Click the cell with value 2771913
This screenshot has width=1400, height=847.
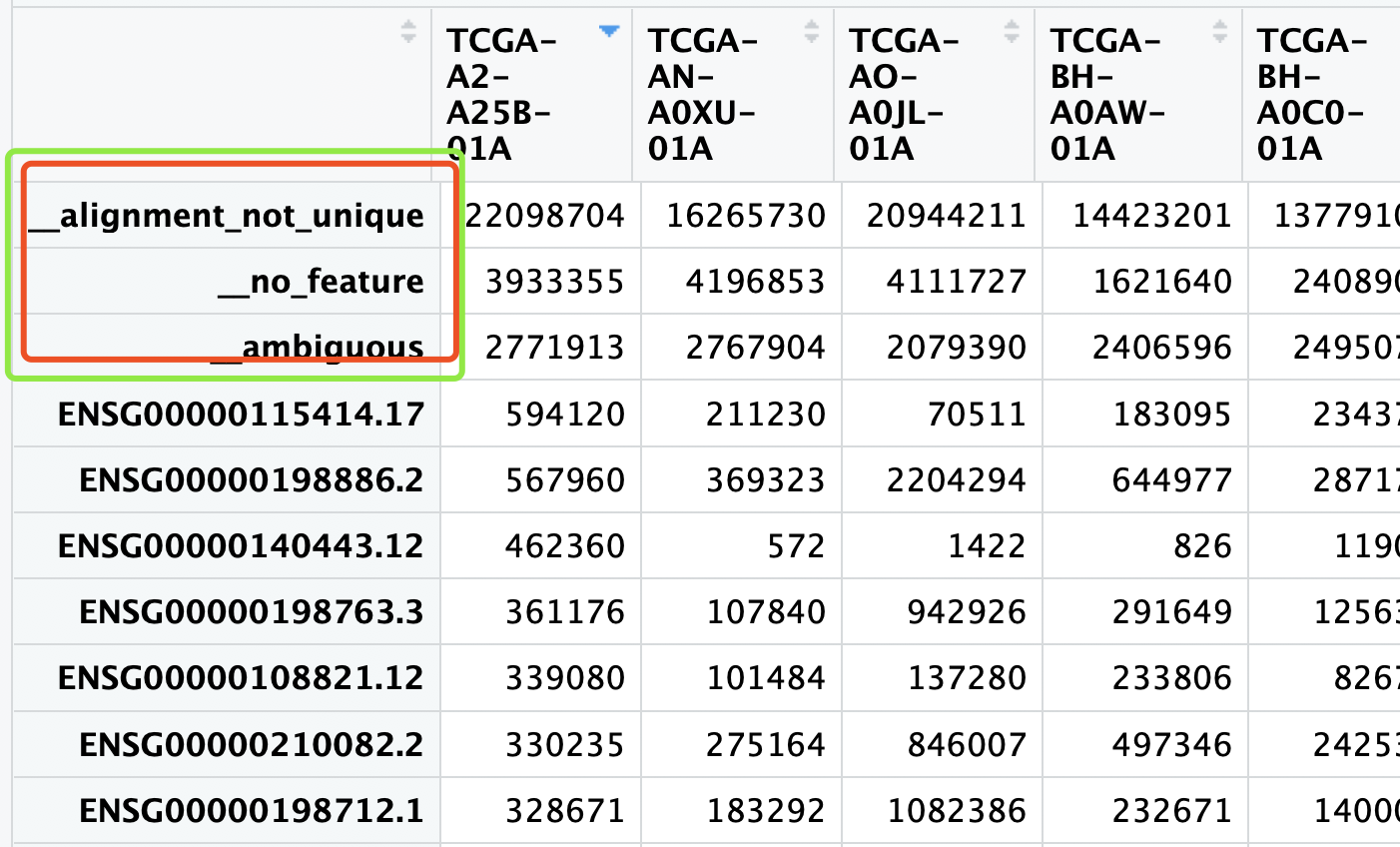point(540,348)
